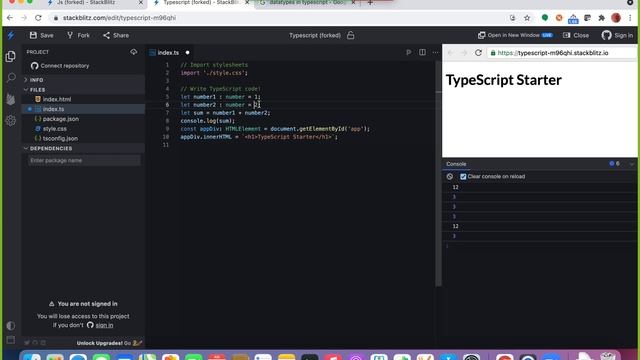Bookmark this page with star icon
Image resolution: width=640 pixels, height=360 pixels.
[x=527, y=18]
